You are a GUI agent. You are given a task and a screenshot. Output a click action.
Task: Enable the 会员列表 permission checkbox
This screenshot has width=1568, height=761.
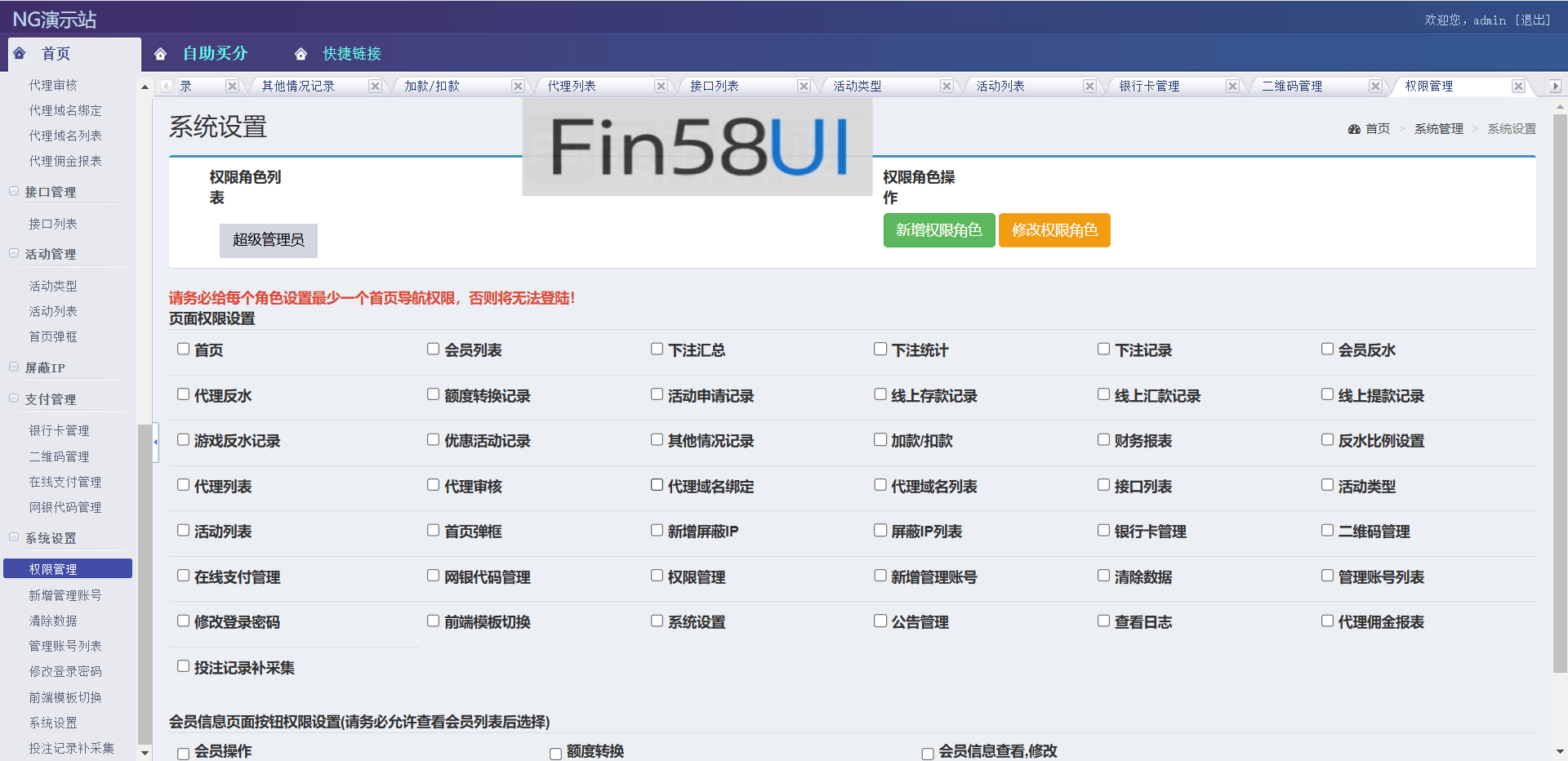pos(433,349)
